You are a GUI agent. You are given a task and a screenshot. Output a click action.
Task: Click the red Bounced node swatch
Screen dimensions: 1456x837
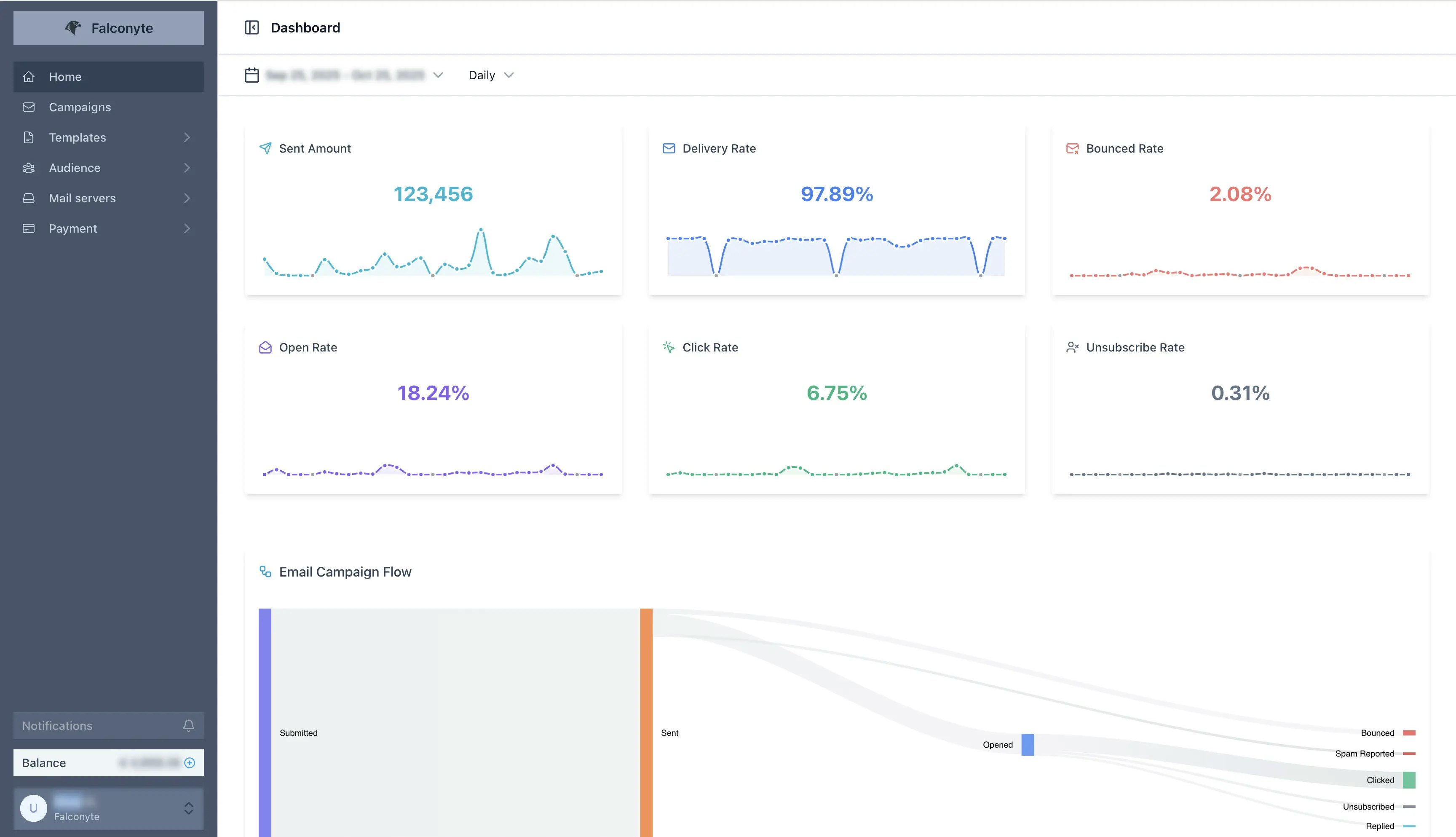[x=1409, y=733]
